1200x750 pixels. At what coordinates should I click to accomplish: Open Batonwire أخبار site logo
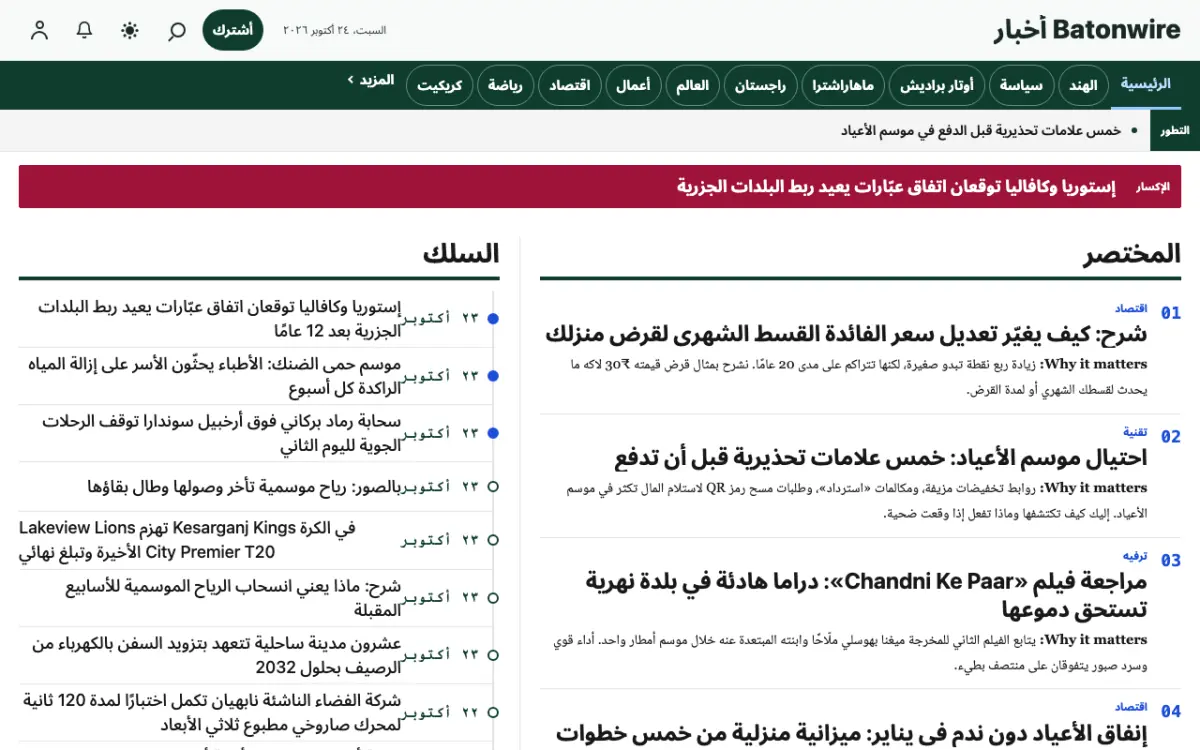point(1087,30)
